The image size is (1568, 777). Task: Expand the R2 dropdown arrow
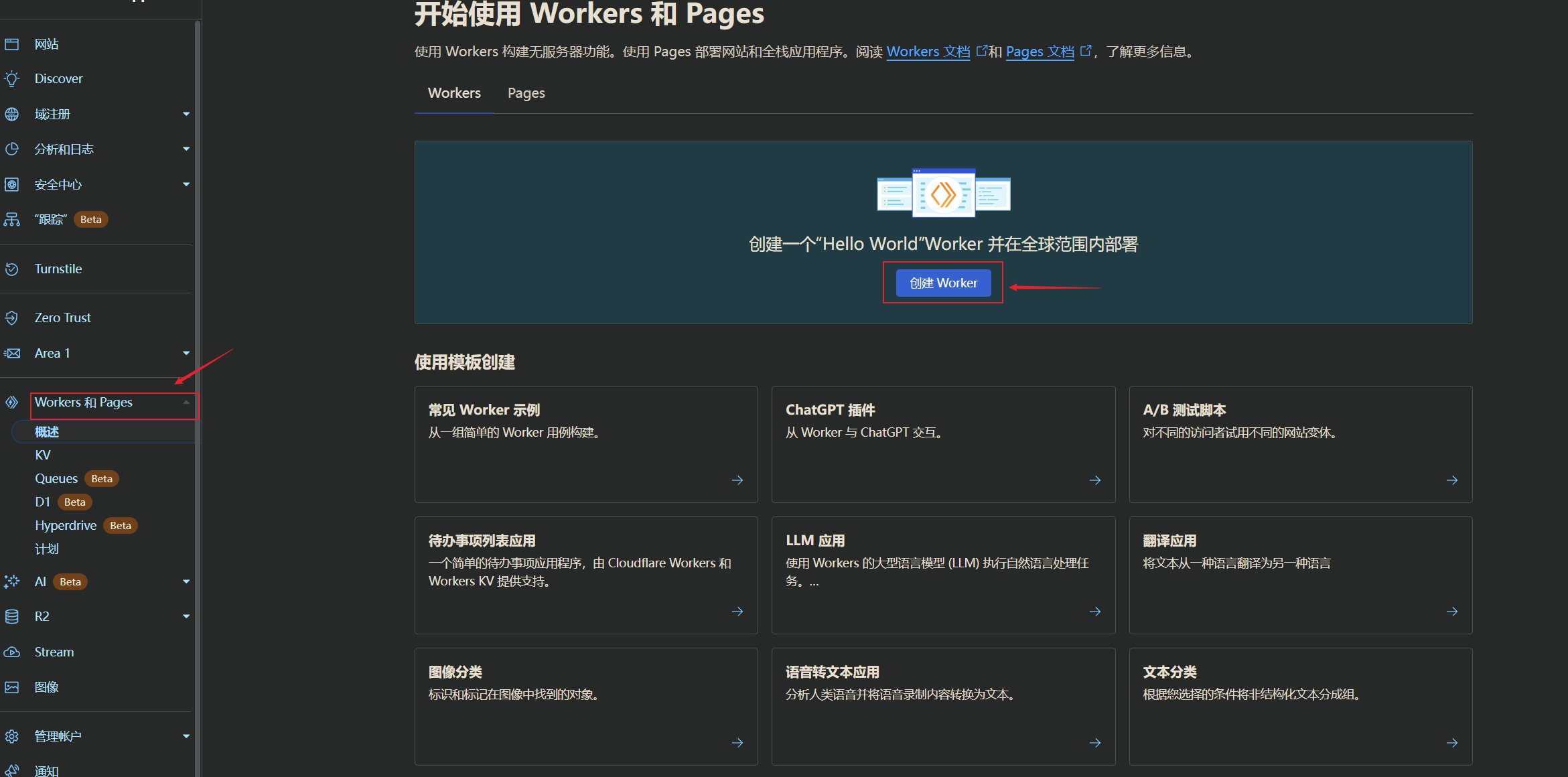[x=186, y=616]
